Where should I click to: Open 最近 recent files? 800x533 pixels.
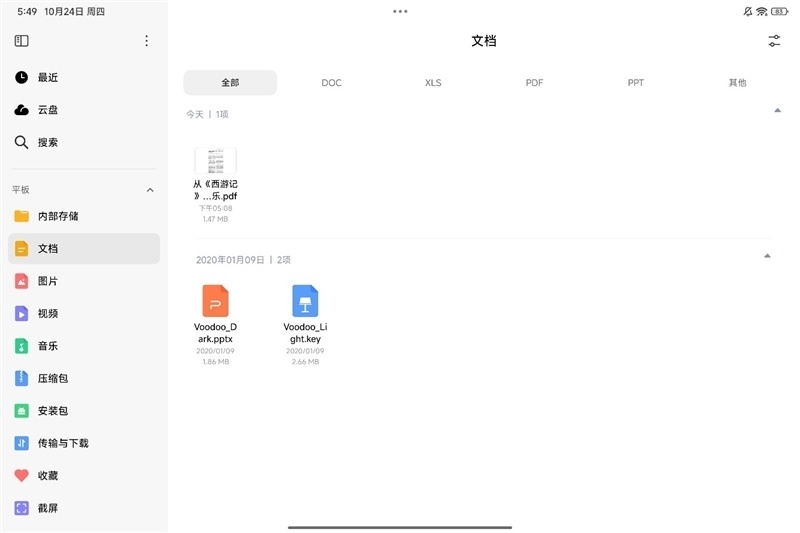coord(84,78)
